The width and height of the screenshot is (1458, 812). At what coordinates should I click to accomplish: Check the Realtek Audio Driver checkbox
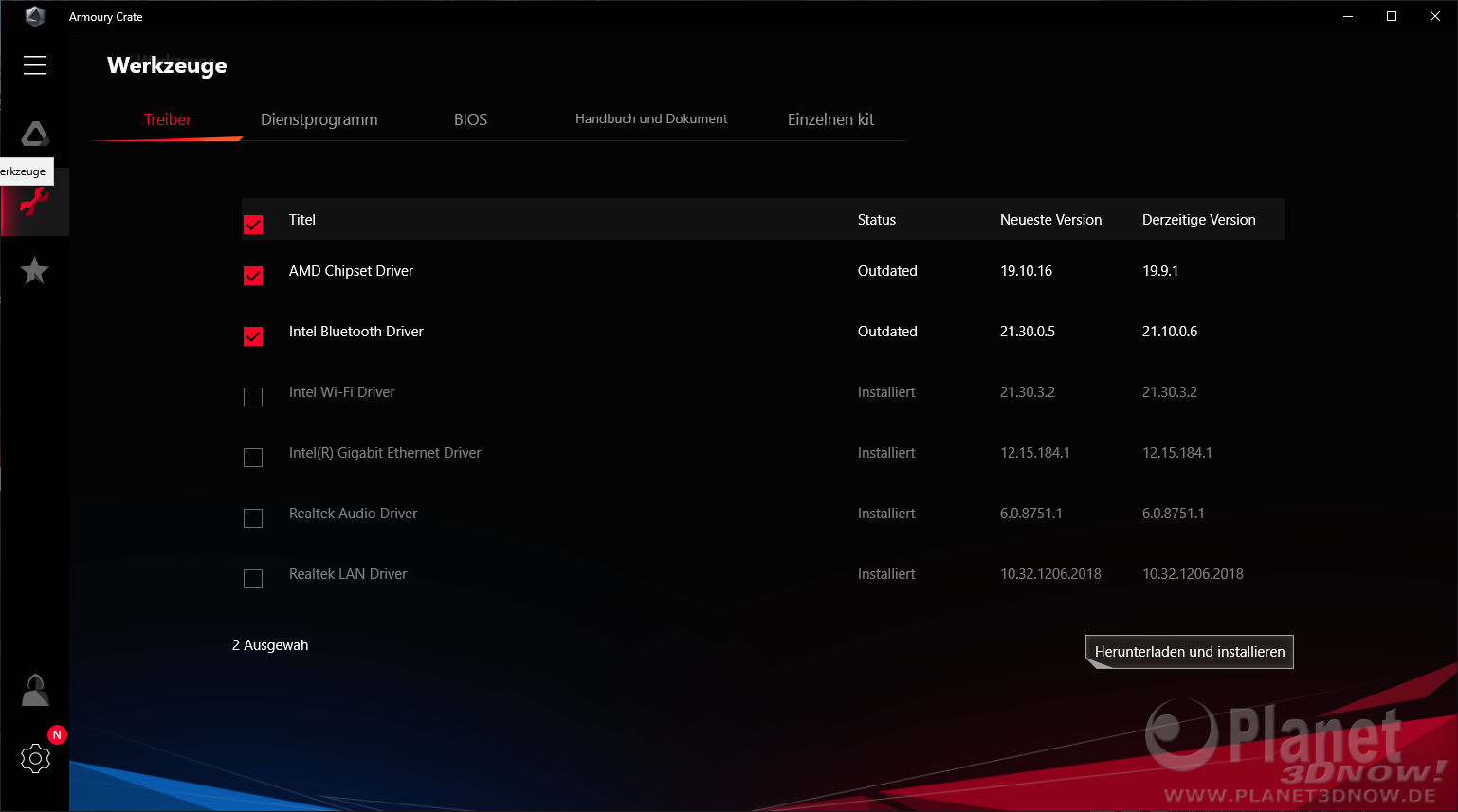[x=253, y=518]
